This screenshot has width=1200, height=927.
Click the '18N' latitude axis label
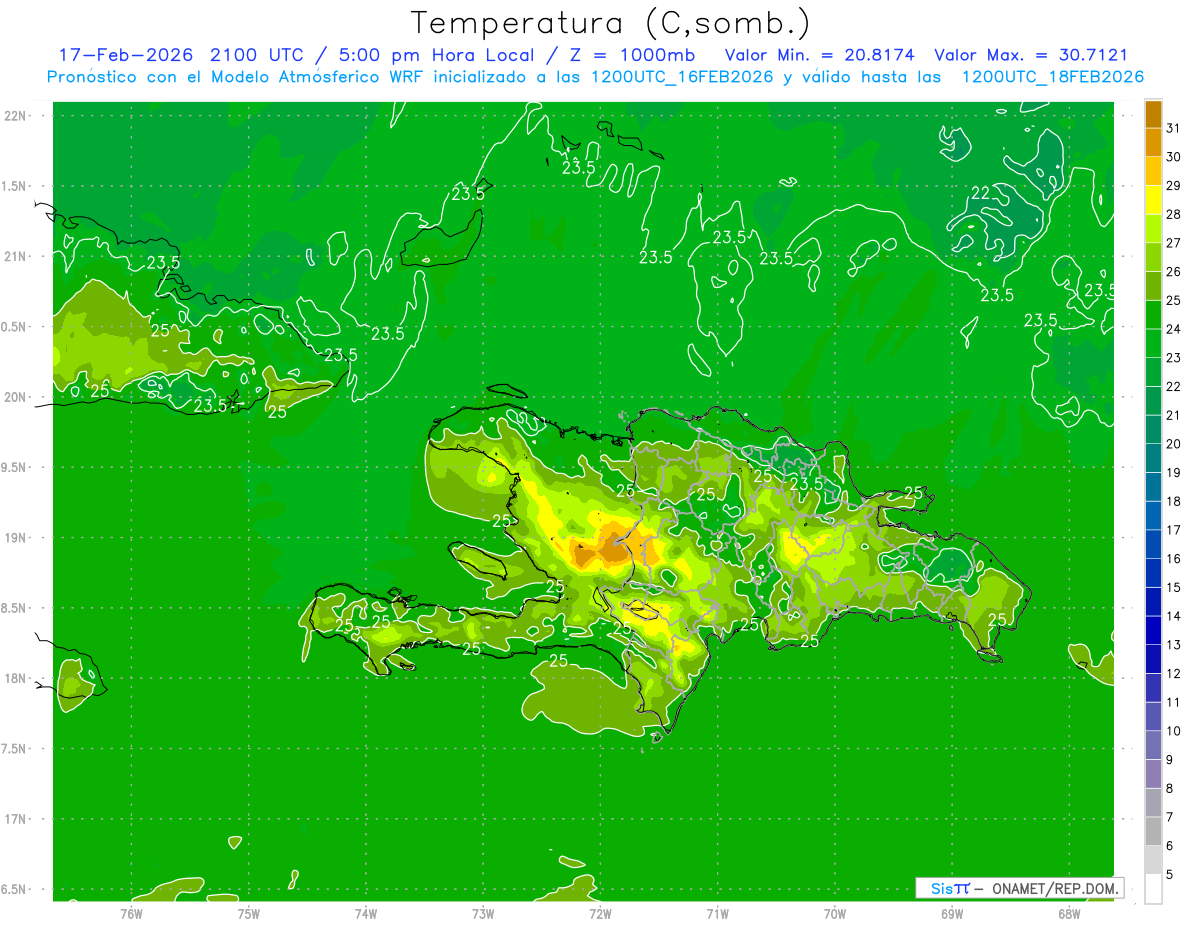(x=16, y=678)
